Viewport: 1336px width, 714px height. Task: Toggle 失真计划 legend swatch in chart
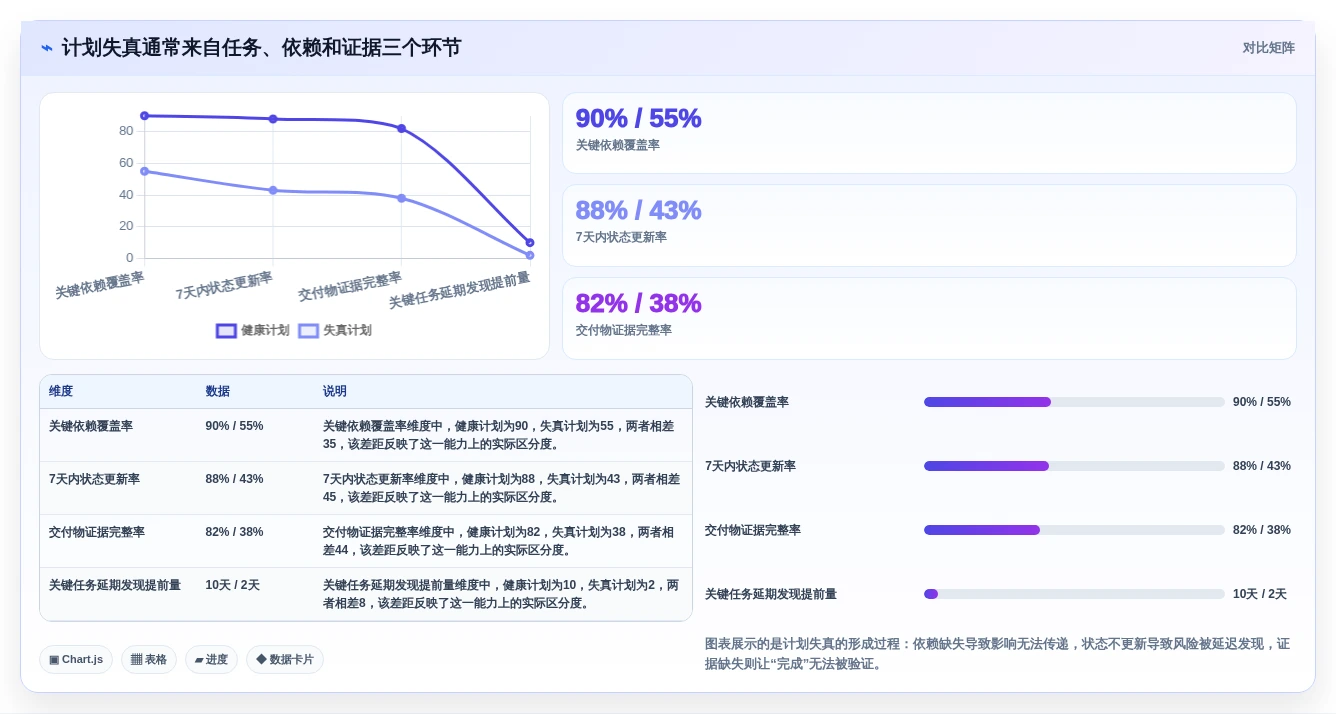click(309, 331)
